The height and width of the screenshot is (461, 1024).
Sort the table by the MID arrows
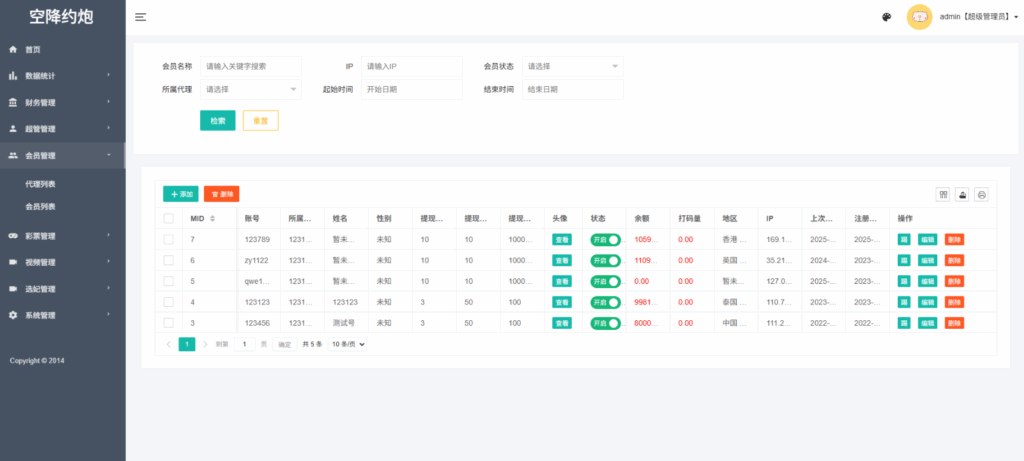coord(212,218)
